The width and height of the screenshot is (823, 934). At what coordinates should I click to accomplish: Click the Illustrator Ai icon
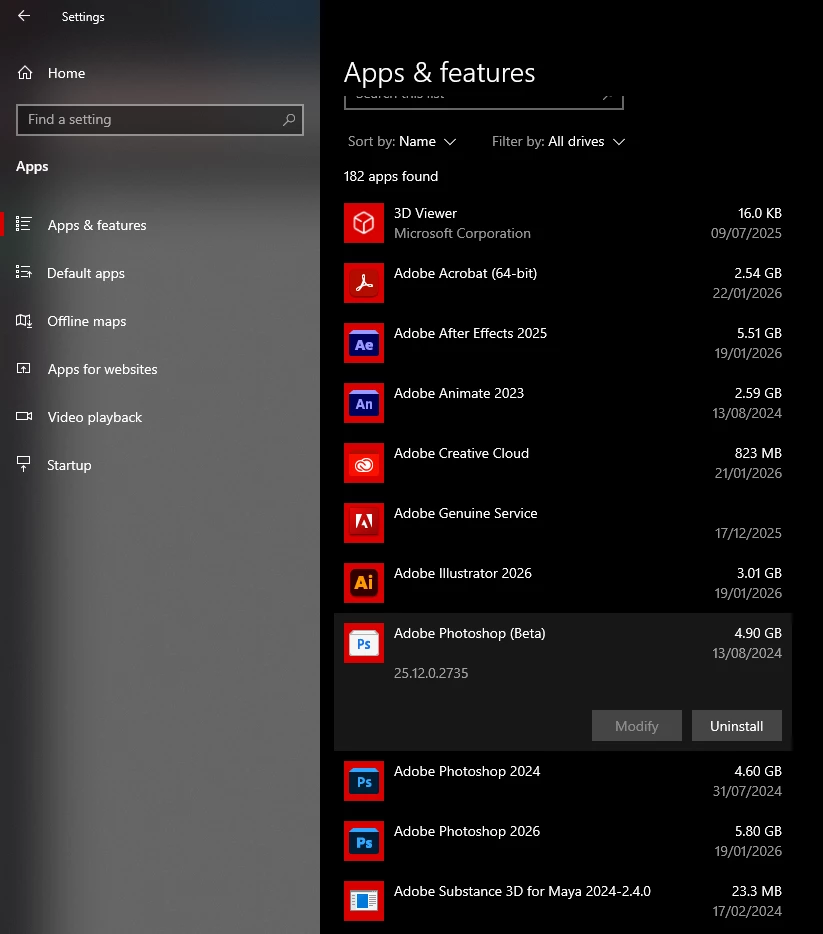tap(364, 583)
